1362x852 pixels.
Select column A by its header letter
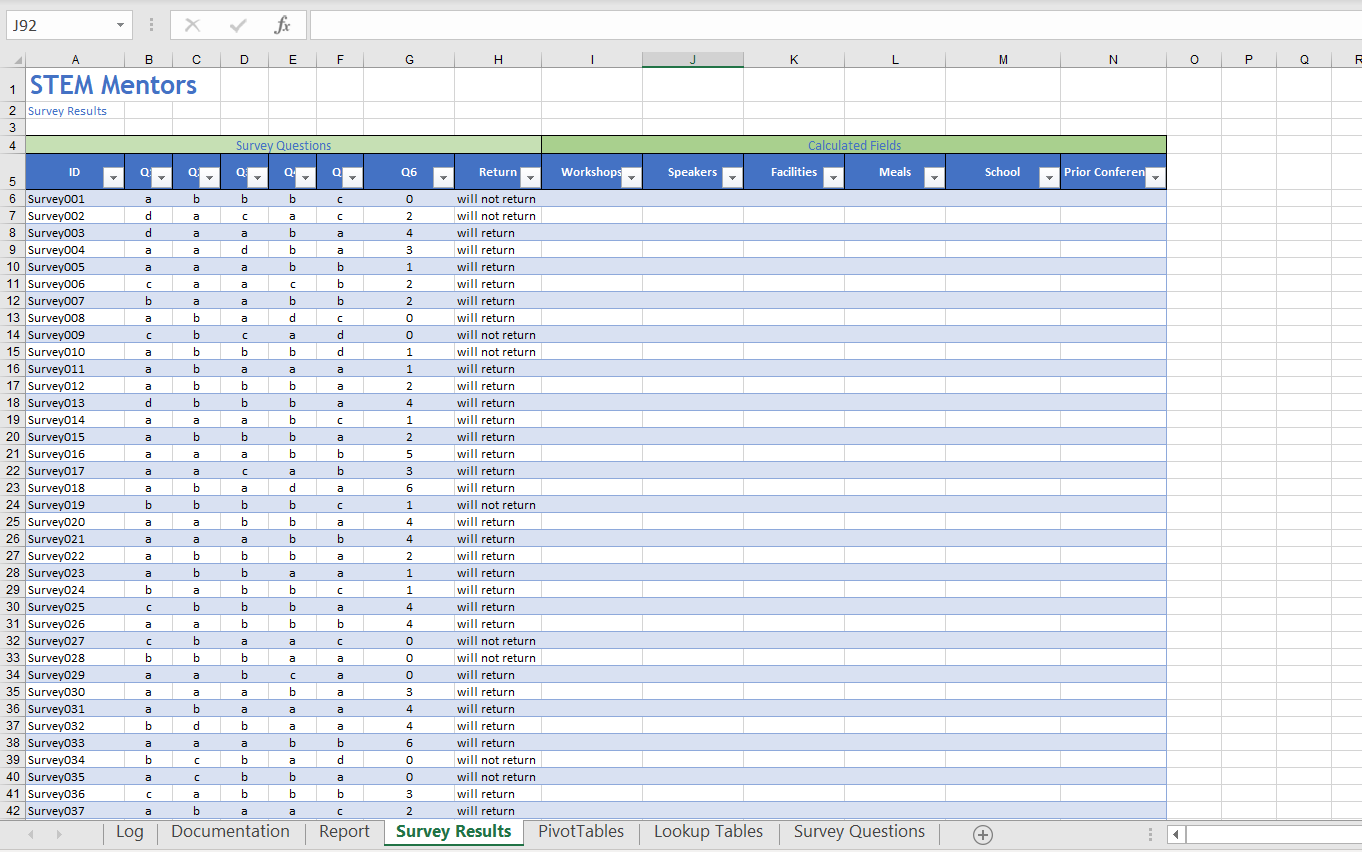click(75, 60)
